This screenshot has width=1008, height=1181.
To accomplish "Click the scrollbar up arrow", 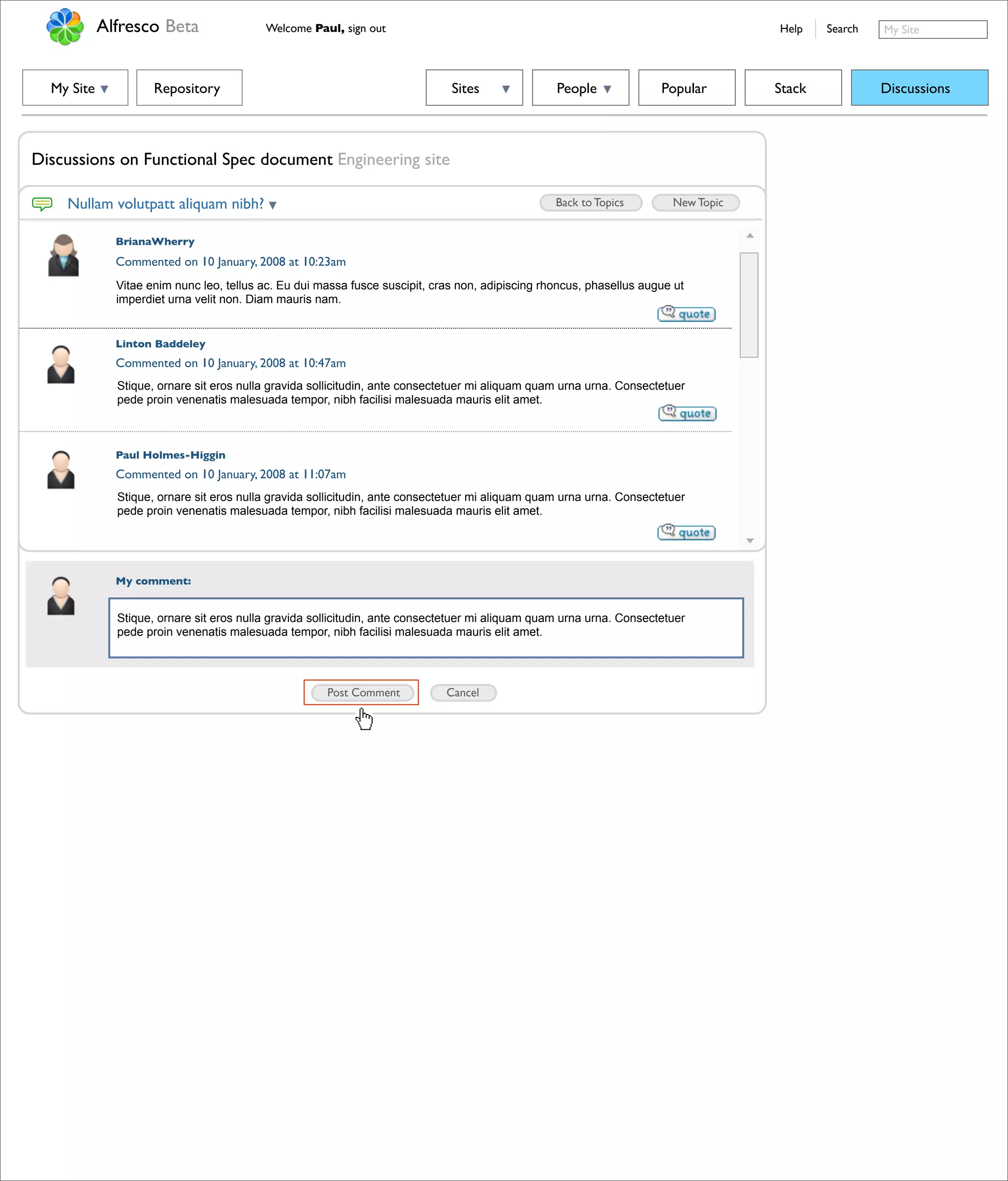I will (750, 235).
